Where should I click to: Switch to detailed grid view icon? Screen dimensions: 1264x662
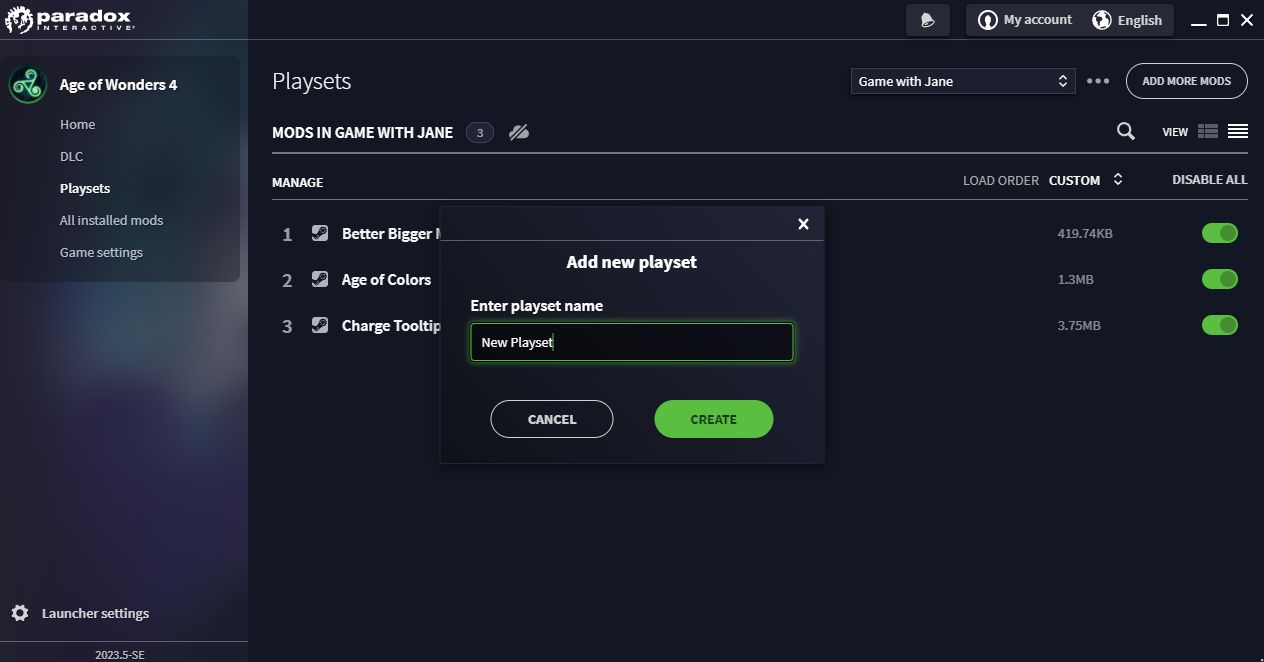click(x=1208, y=131)
